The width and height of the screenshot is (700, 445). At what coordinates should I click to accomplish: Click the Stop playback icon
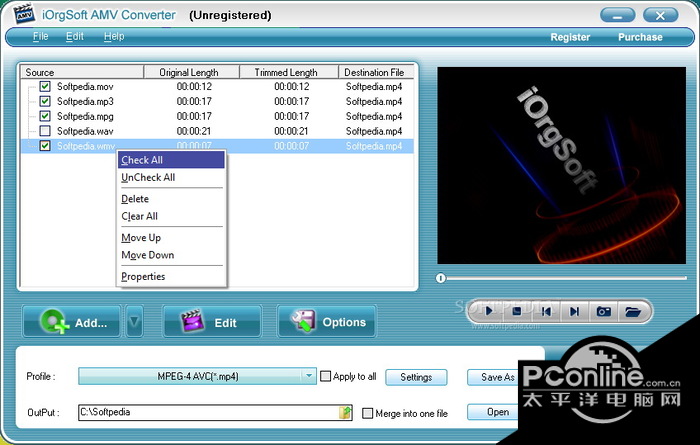[x=517, y=312]
